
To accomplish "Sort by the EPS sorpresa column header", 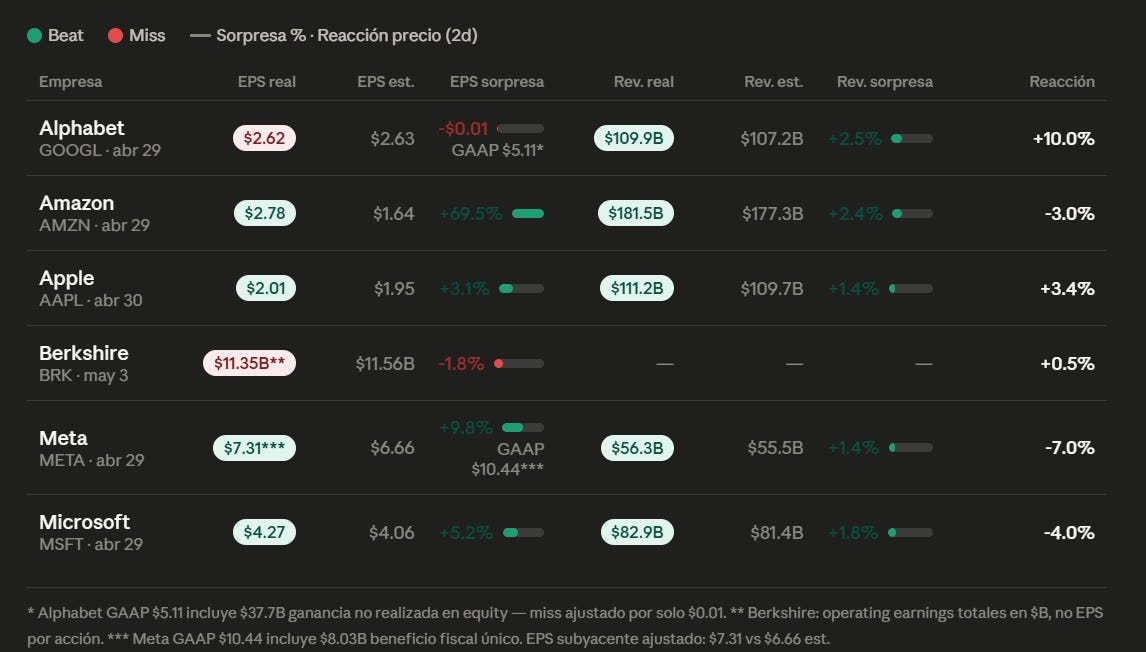I will pyautogui.click(x=497, y=82).
